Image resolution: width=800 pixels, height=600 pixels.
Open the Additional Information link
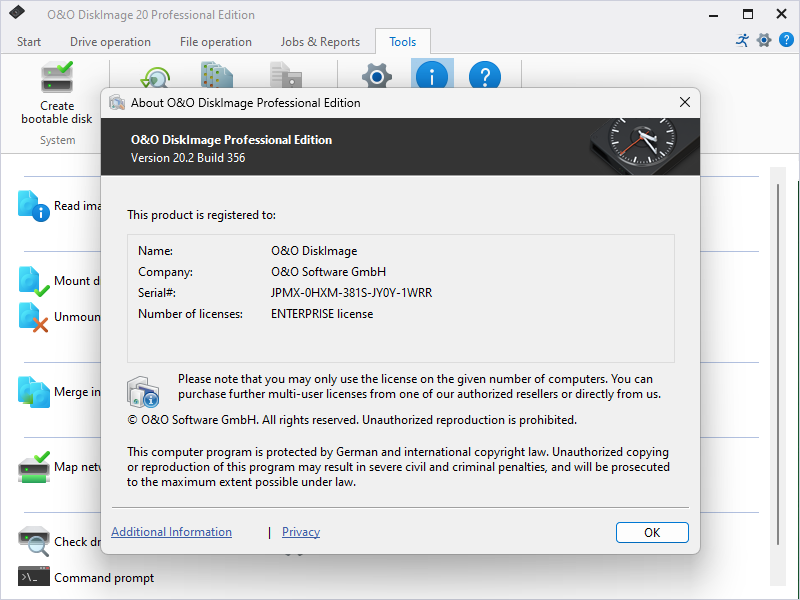(x=171, y=532)
